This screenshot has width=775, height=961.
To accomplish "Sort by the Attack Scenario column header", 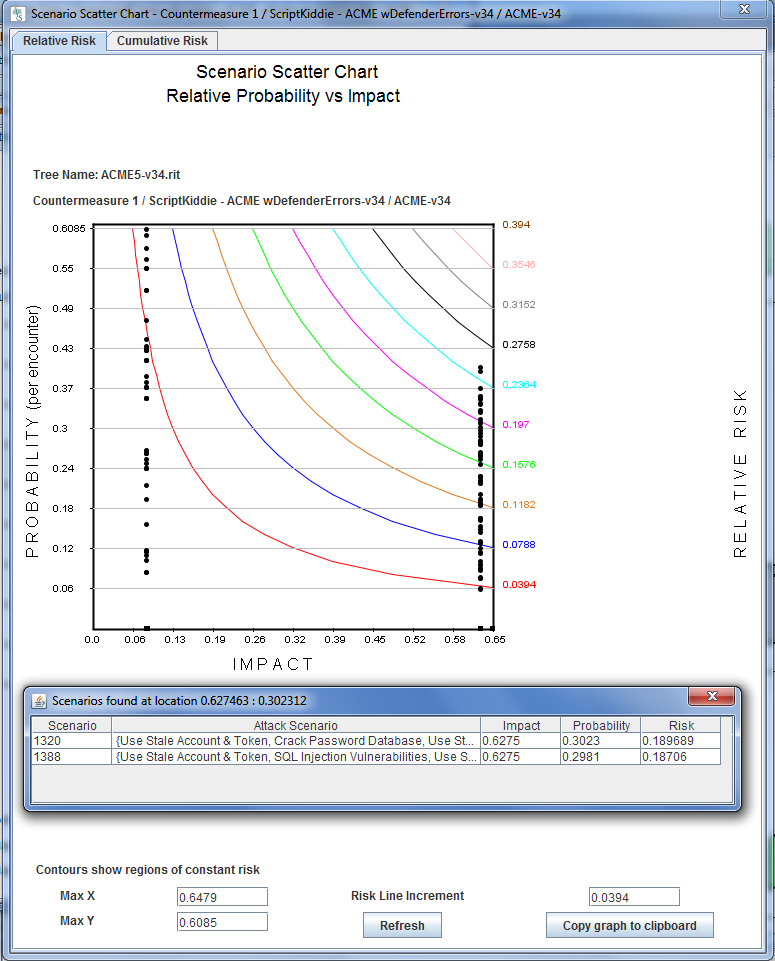I will [x=296, y=725].
